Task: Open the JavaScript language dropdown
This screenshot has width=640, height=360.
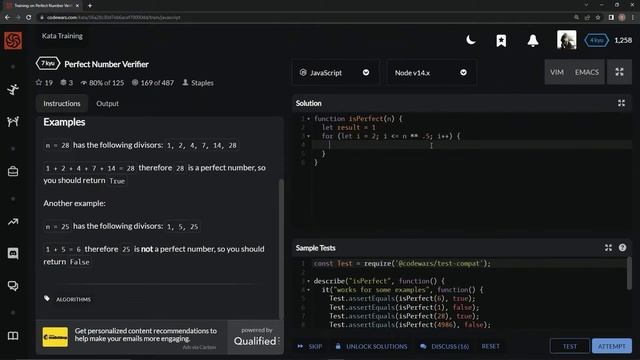Action: (x=335, y=73)
